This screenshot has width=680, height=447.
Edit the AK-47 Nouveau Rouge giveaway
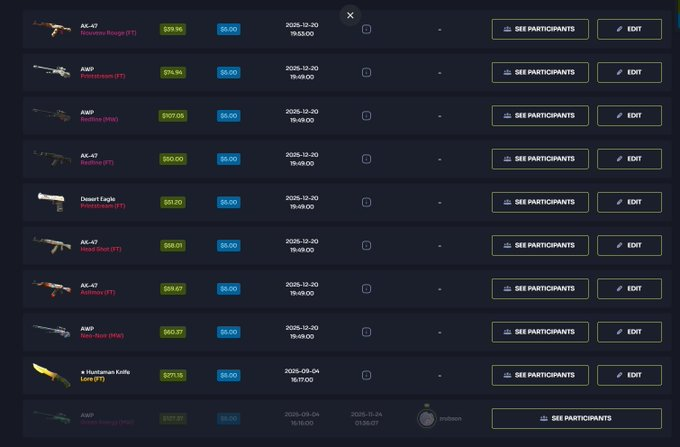coord(629,29)
